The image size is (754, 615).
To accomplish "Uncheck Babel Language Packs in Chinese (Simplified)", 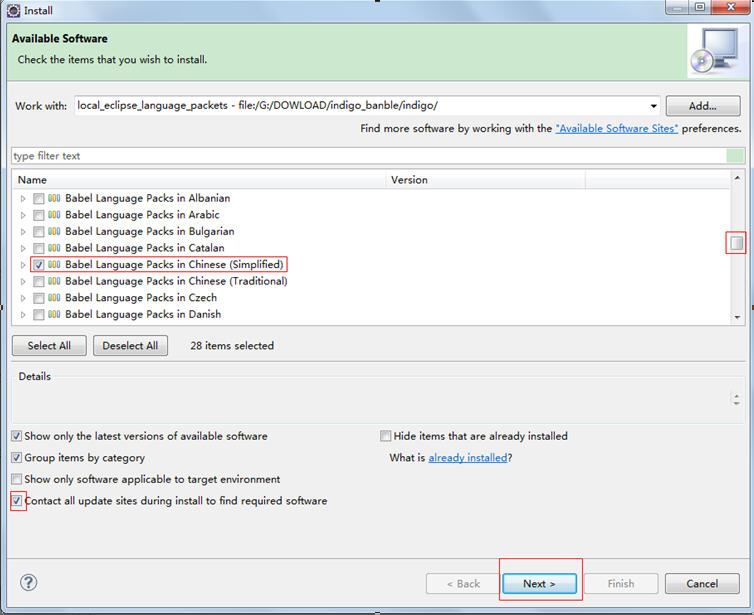I will tap(38, 265).
